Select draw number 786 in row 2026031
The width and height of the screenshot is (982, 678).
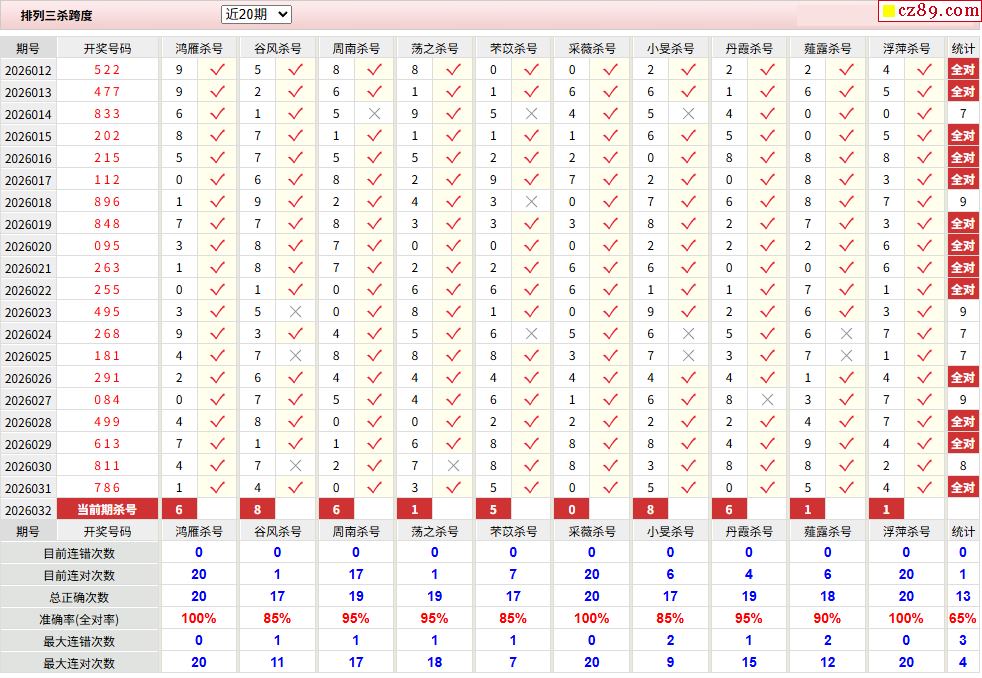[x=107, y=488]
